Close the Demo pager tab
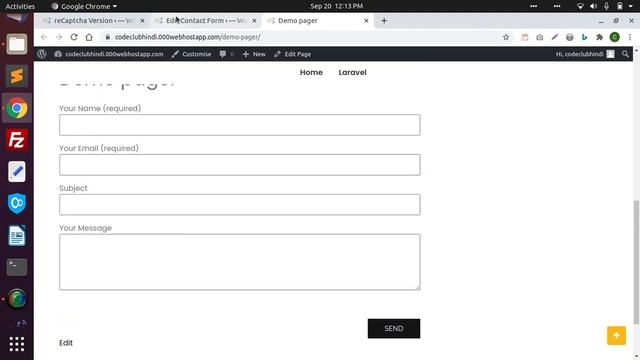This screenshot has width=640, height=360. 366,20
